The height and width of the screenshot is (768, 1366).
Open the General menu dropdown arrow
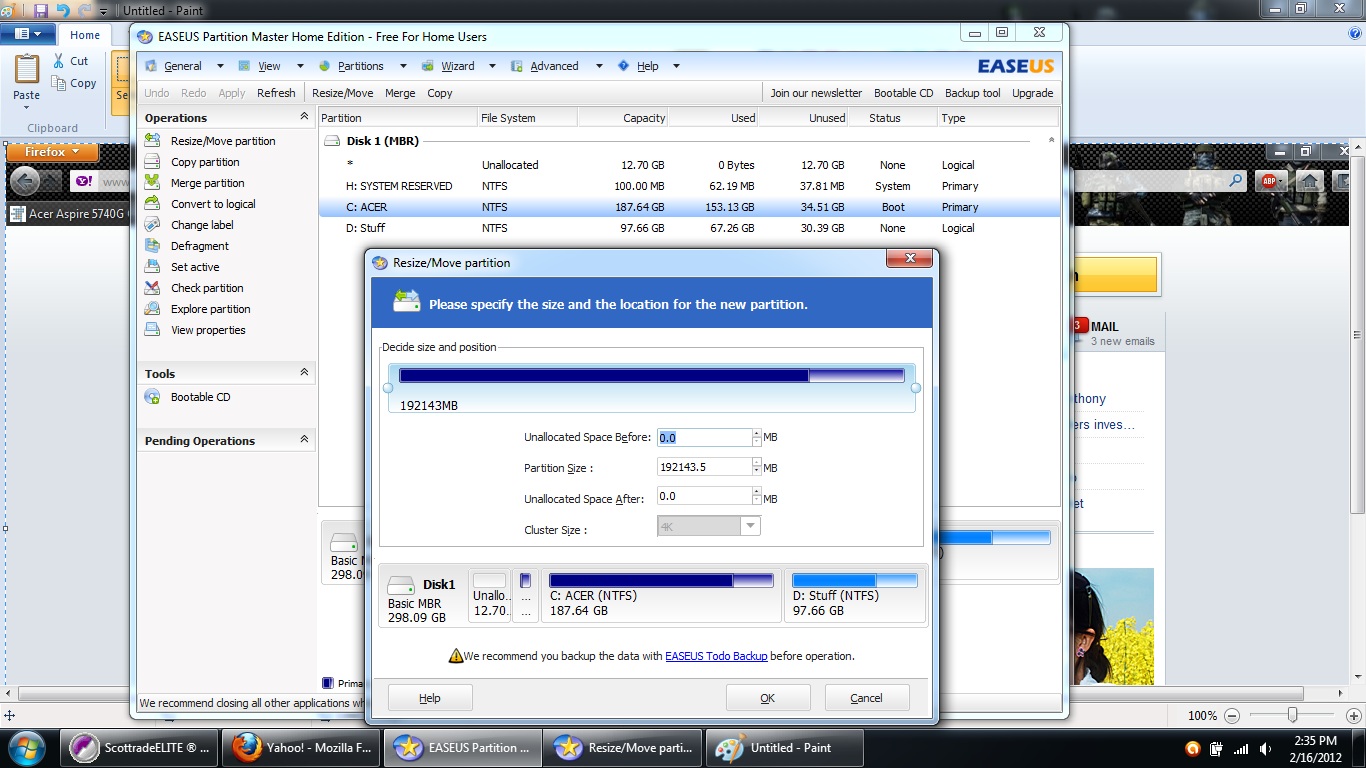click(219, 66)
